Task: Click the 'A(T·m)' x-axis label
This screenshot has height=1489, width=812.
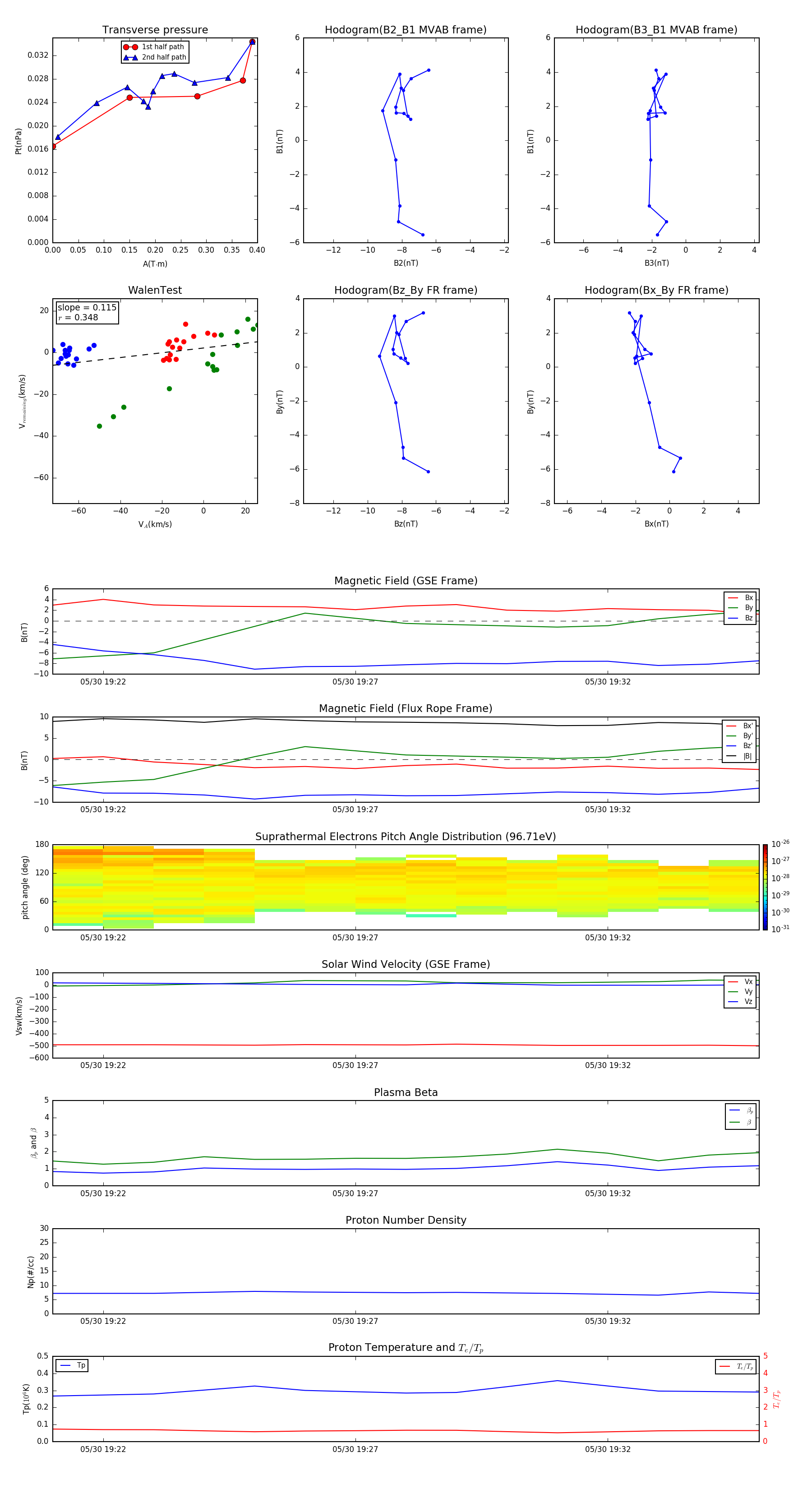Action: pyautogui.click(x=155, y=264)
